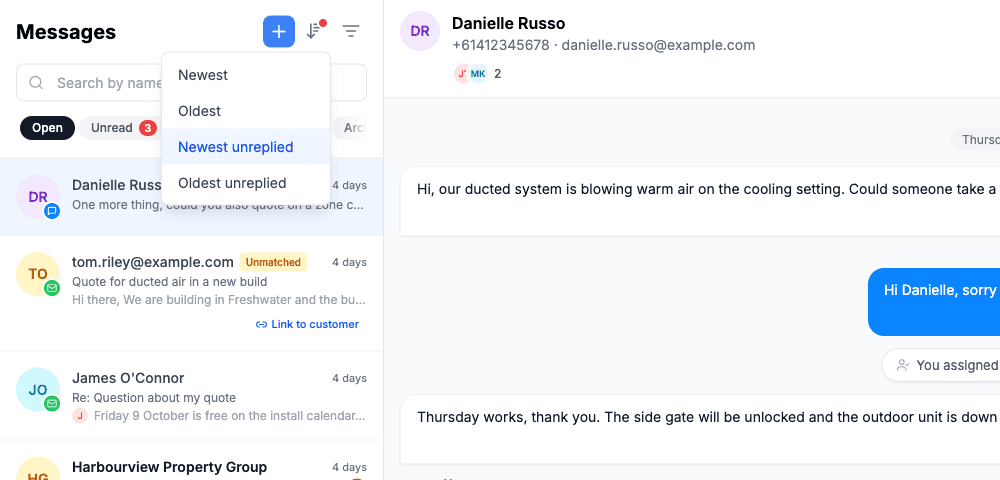Open the James O'Connor conversation
Viewport: 1000px width, 480px height.
[x=191, y=396]
